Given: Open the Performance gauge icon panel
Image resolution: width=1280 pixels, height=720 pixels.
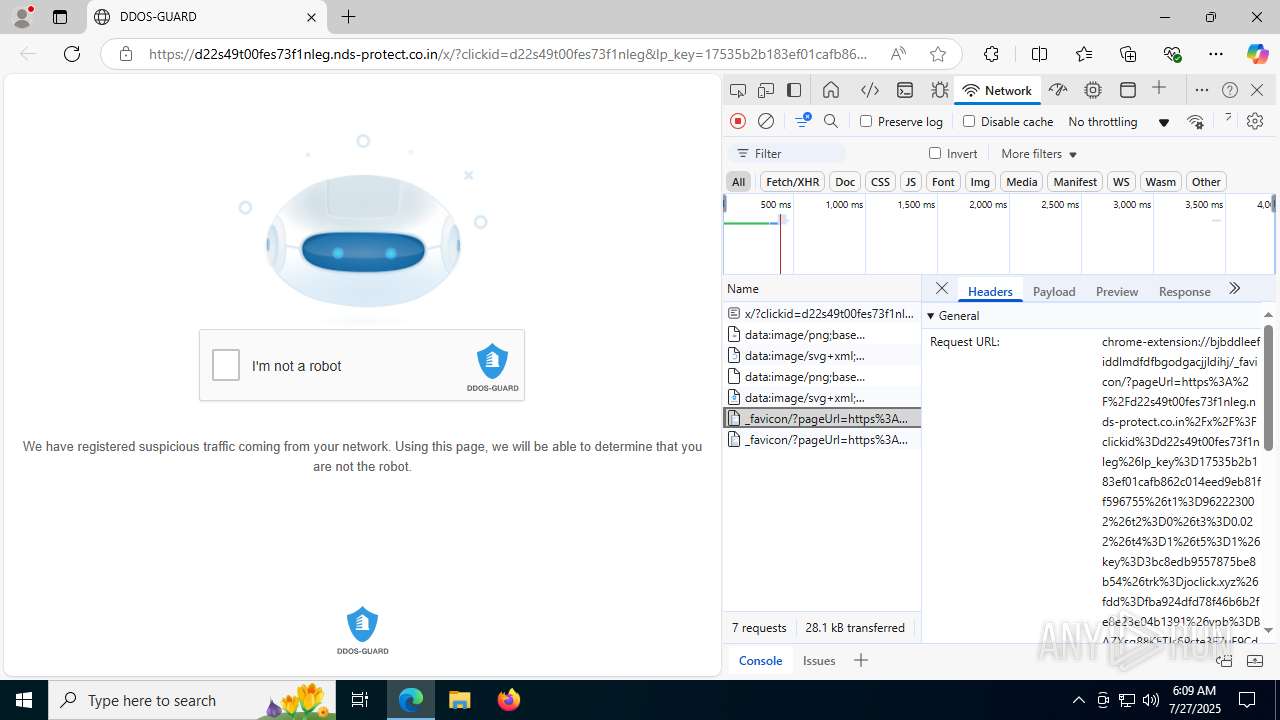Looking at the screenshot, I should (1058, 90).
